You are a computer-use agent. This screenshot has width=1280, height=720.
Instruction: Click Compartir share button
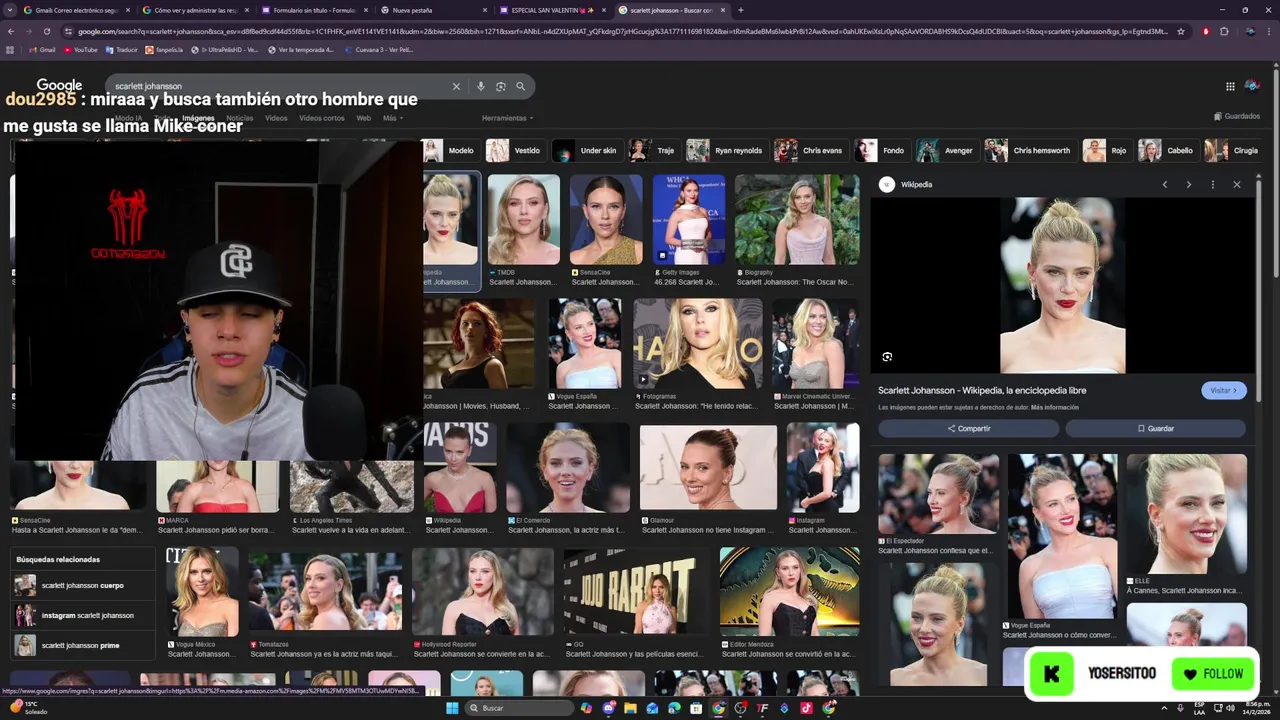point(968,428)
